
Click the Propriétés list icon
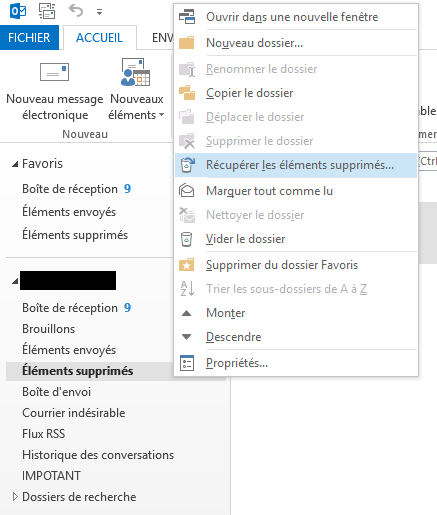click(187, 363)
